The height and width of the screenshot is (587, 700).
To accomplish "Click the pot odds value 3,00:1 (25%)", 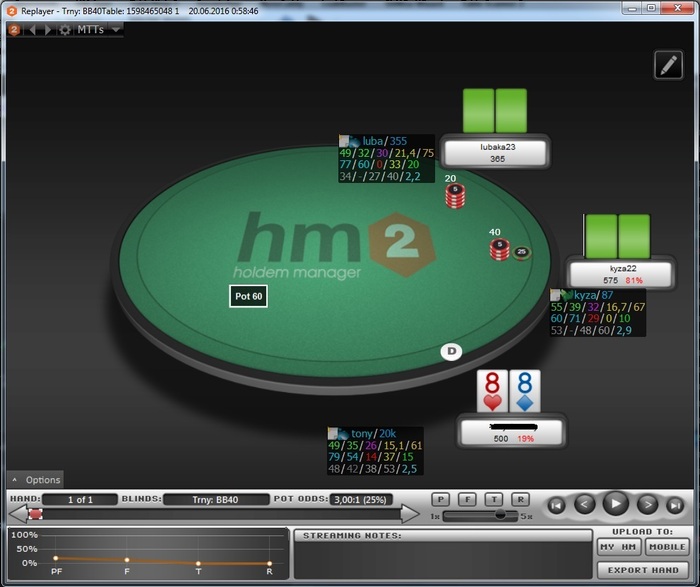I will click(361, 500).
